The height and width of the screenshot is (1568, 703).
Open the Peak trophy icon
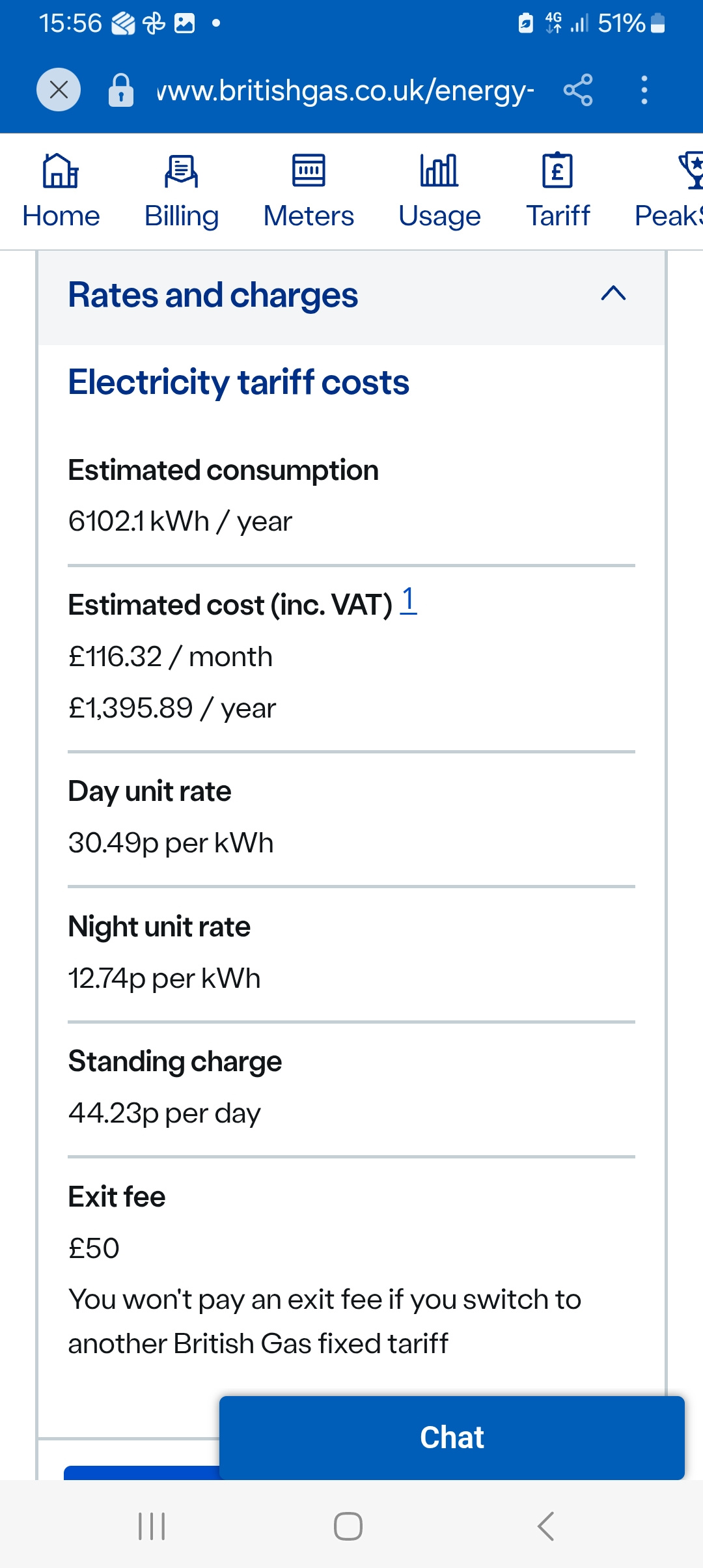coord(691,171)
